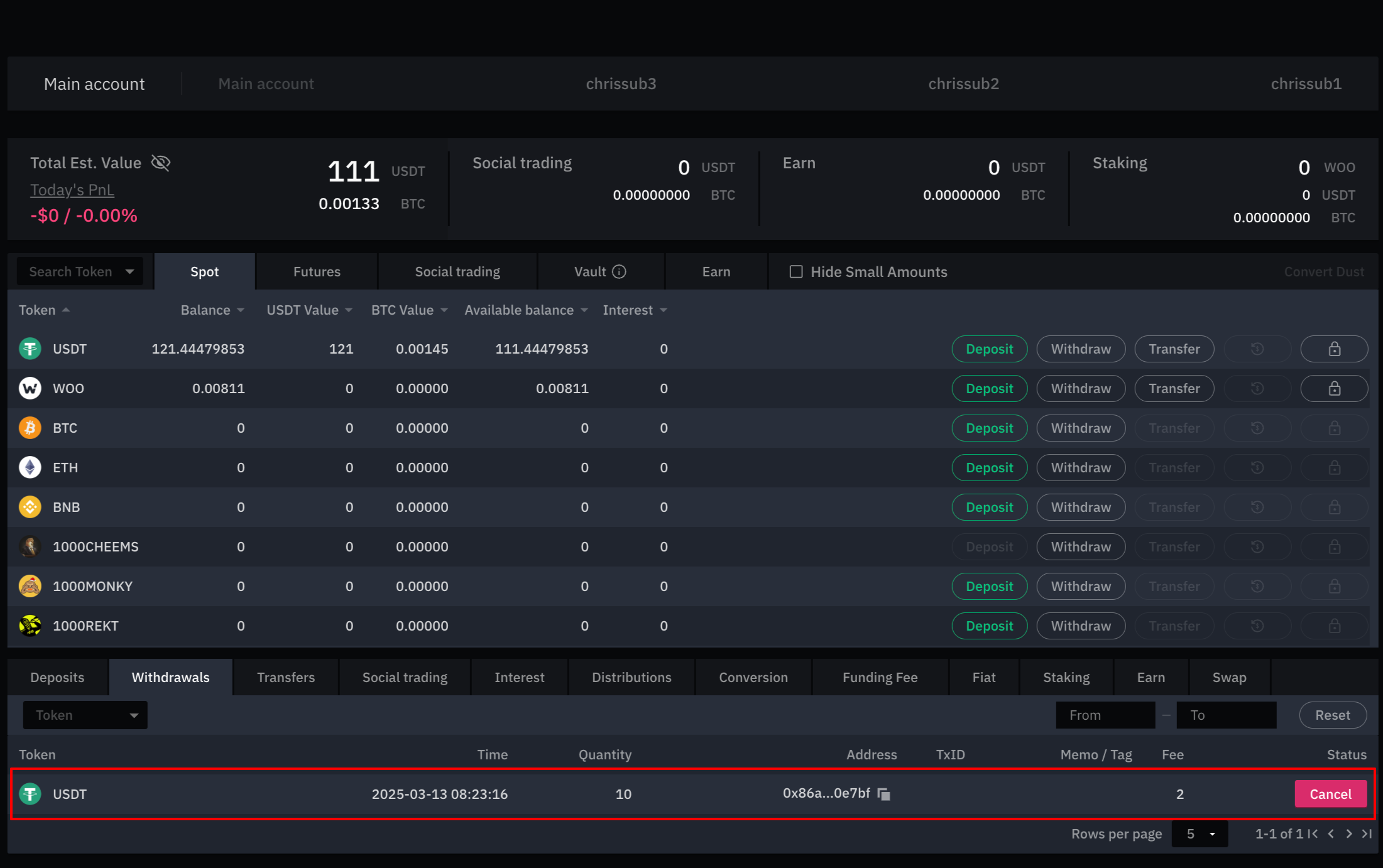Click the To date field
This screenshot has height=868, width=1383.
click(1226, 715)
